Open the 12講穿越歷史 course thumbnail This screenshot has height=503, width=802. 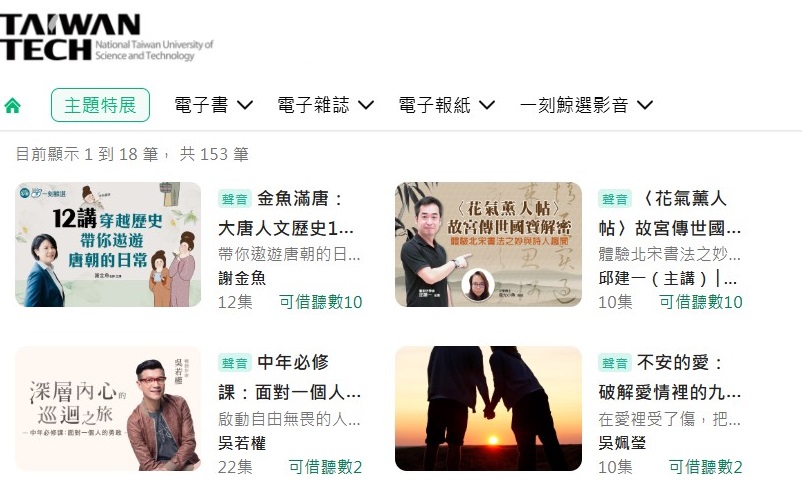pyautogui.click(x=108, y=245)
